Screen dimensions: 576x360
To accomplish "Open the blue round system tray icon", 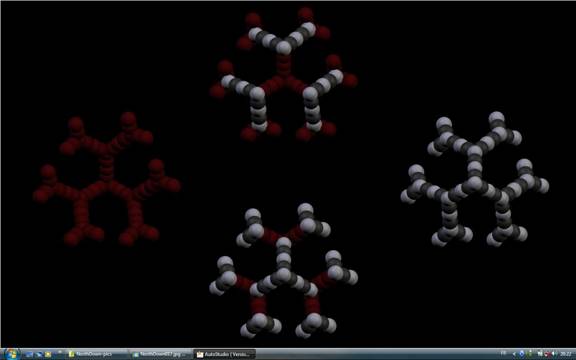I will [522, 354].
